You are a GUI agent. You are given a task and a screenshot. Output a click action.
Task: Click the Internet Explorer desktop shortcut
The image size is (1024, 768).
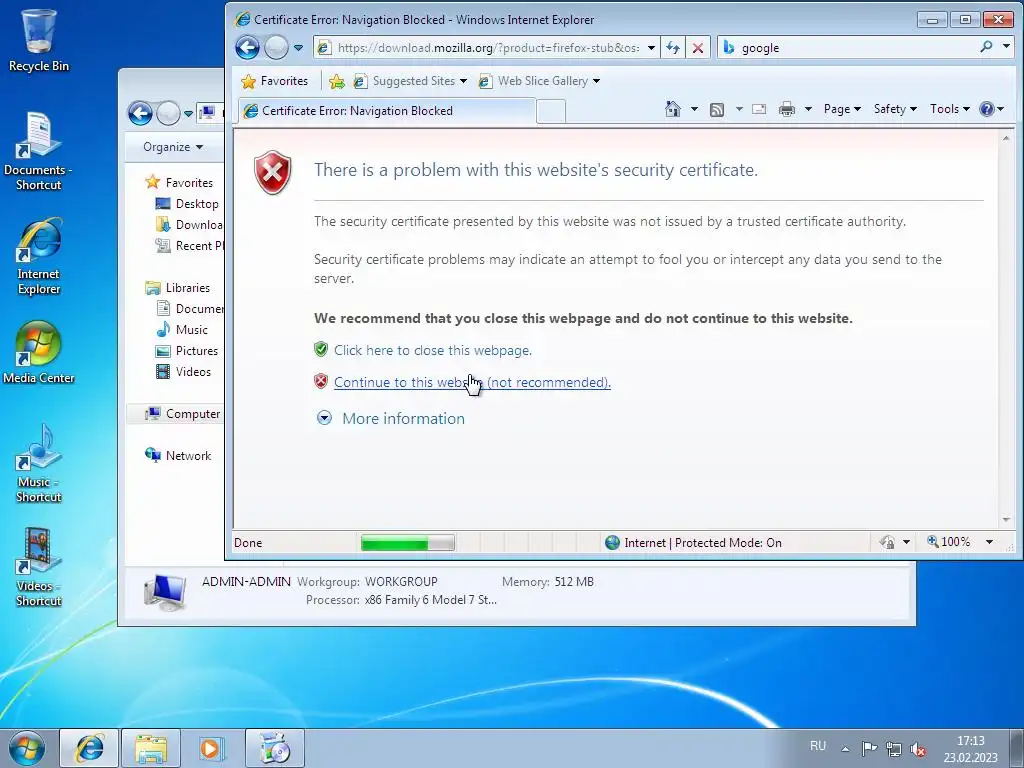(x=39, y=257)
